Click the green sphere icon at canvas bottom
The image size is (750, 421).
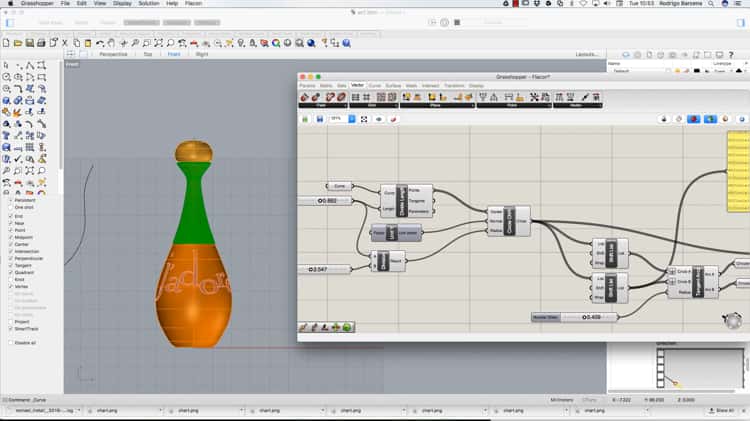click(x=347, y=327)
